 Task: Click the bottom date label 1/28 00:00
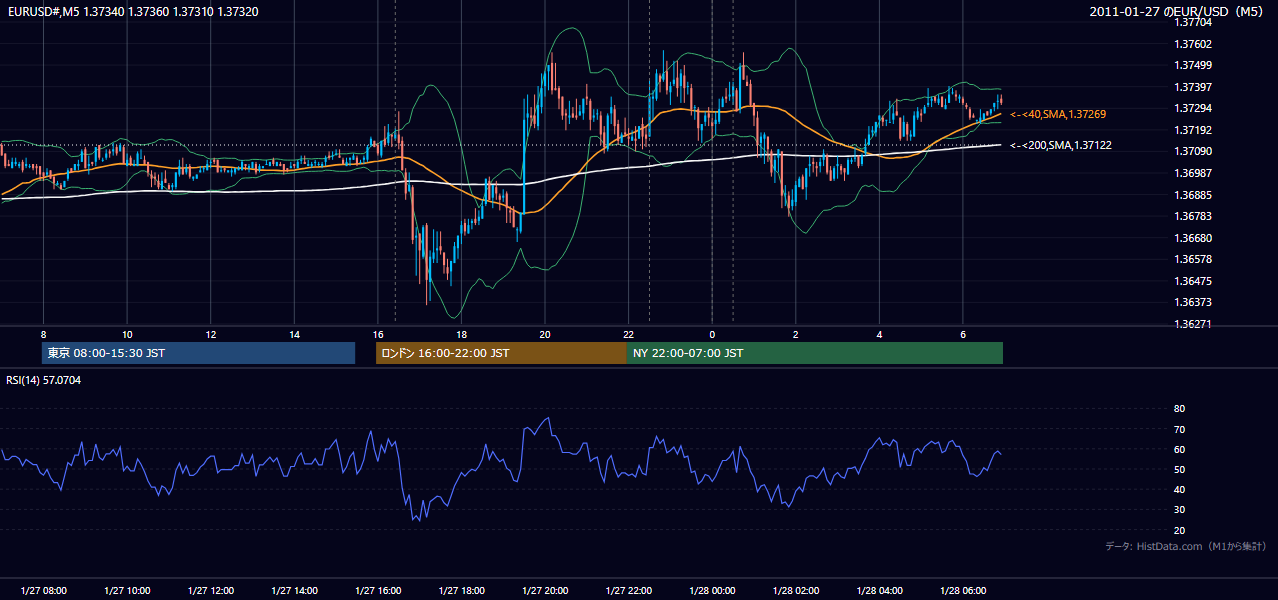click(x=712, y=591)
